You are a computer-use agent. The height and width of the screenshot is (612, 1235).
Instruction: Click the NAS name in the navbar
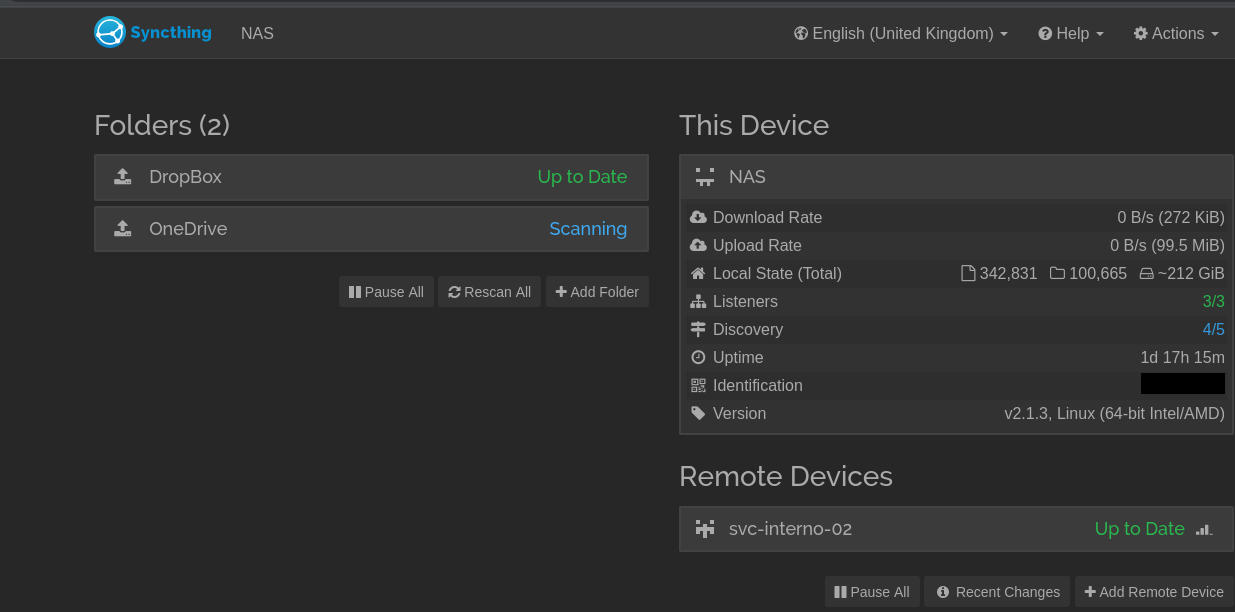click(x=257, y=33)
